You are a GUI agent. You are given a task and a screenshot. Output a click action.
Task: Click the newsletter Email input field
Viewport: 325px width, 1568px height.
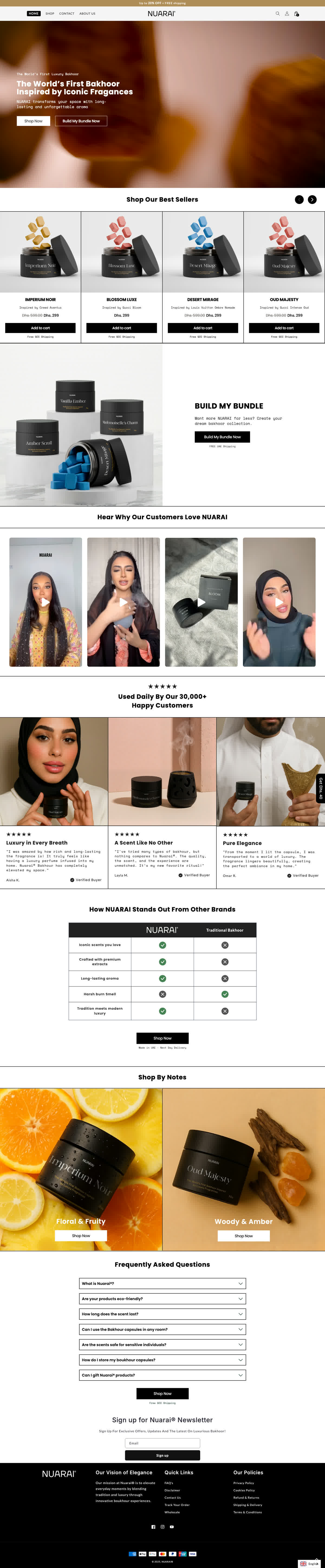(162, 1443)
